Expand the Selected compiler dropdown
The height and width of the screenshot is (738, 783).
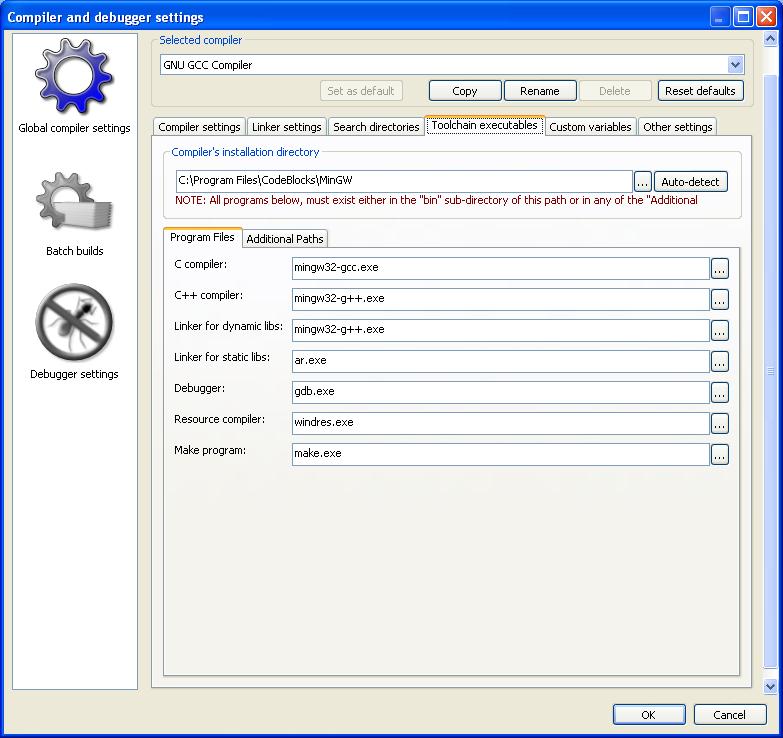[x=736, y=65]
